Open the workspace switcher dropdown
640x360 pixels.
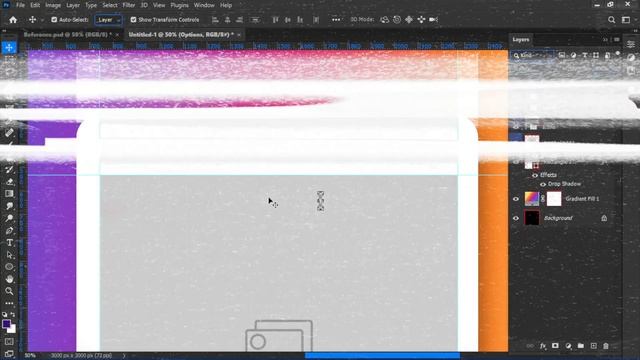[x=626, y=20]
